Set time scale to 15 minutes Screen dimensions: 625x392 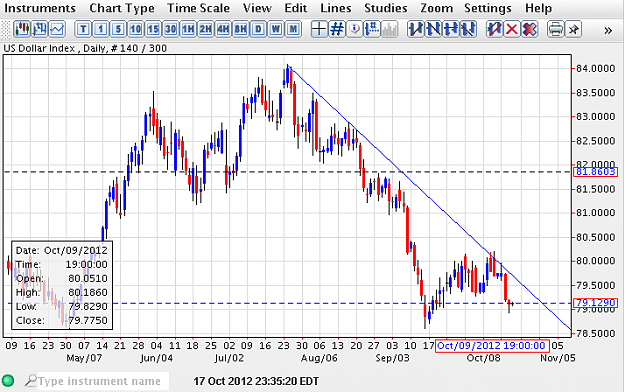pyautogui.click(x=153, y=29)
